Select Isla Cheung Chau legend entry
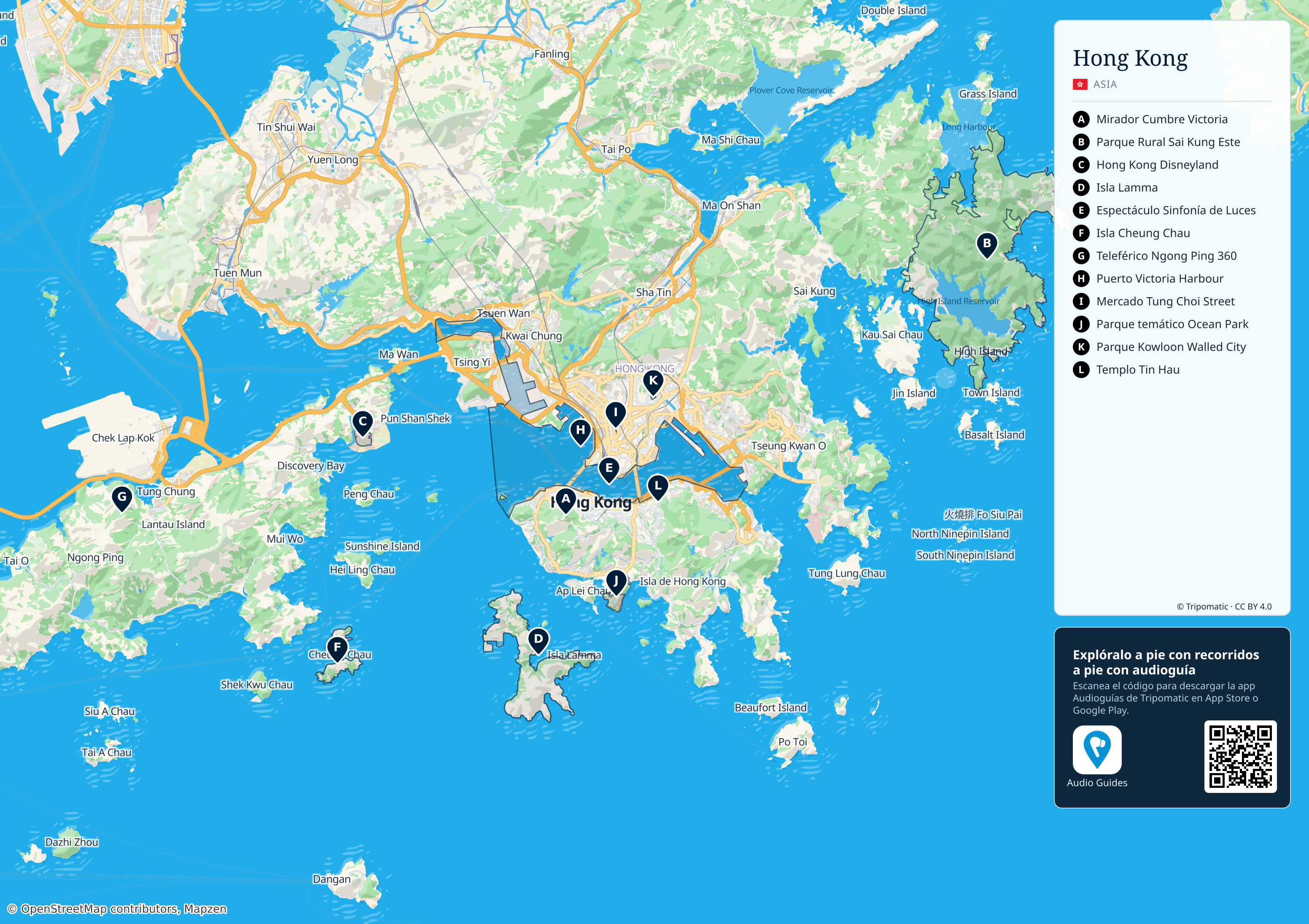This screenshot has width=1309, height=924. click(x=1143, y=233)
